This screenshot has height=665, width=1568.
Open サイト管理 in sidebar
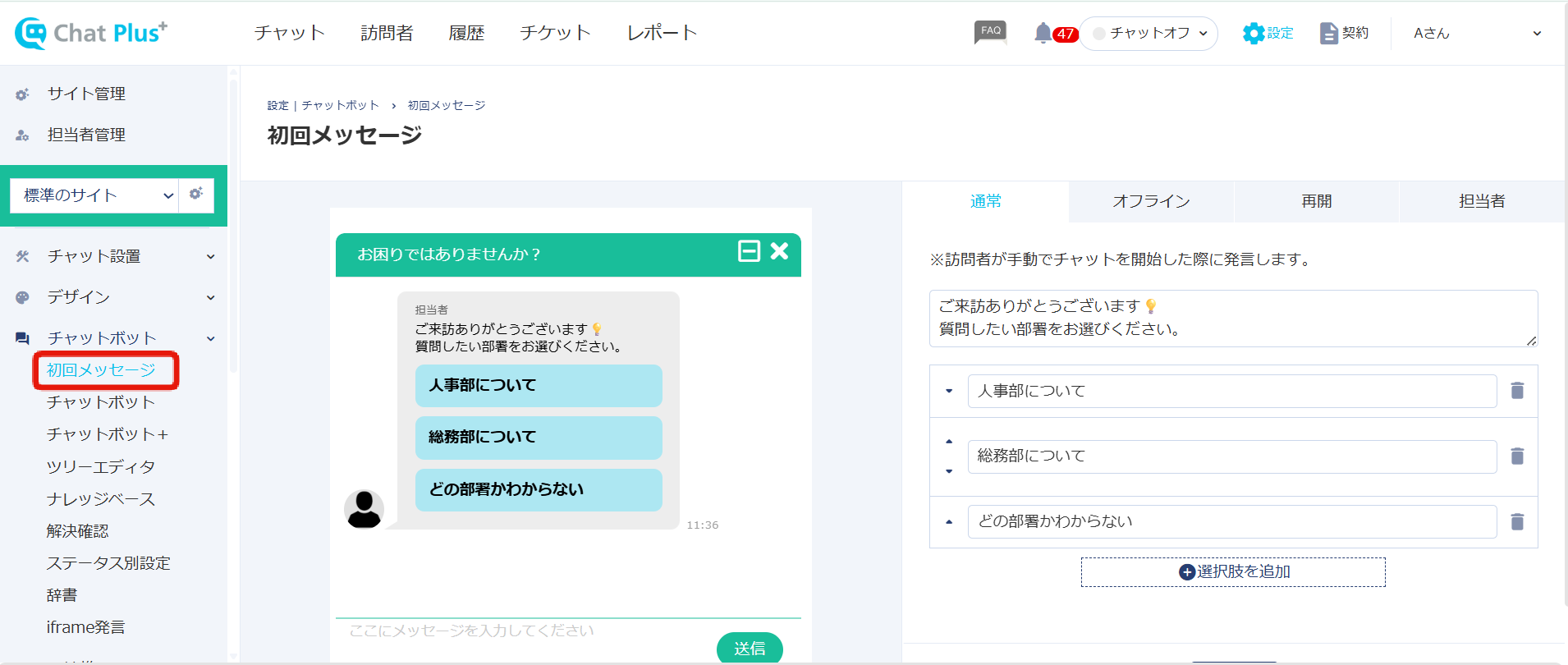click(86, 94)
